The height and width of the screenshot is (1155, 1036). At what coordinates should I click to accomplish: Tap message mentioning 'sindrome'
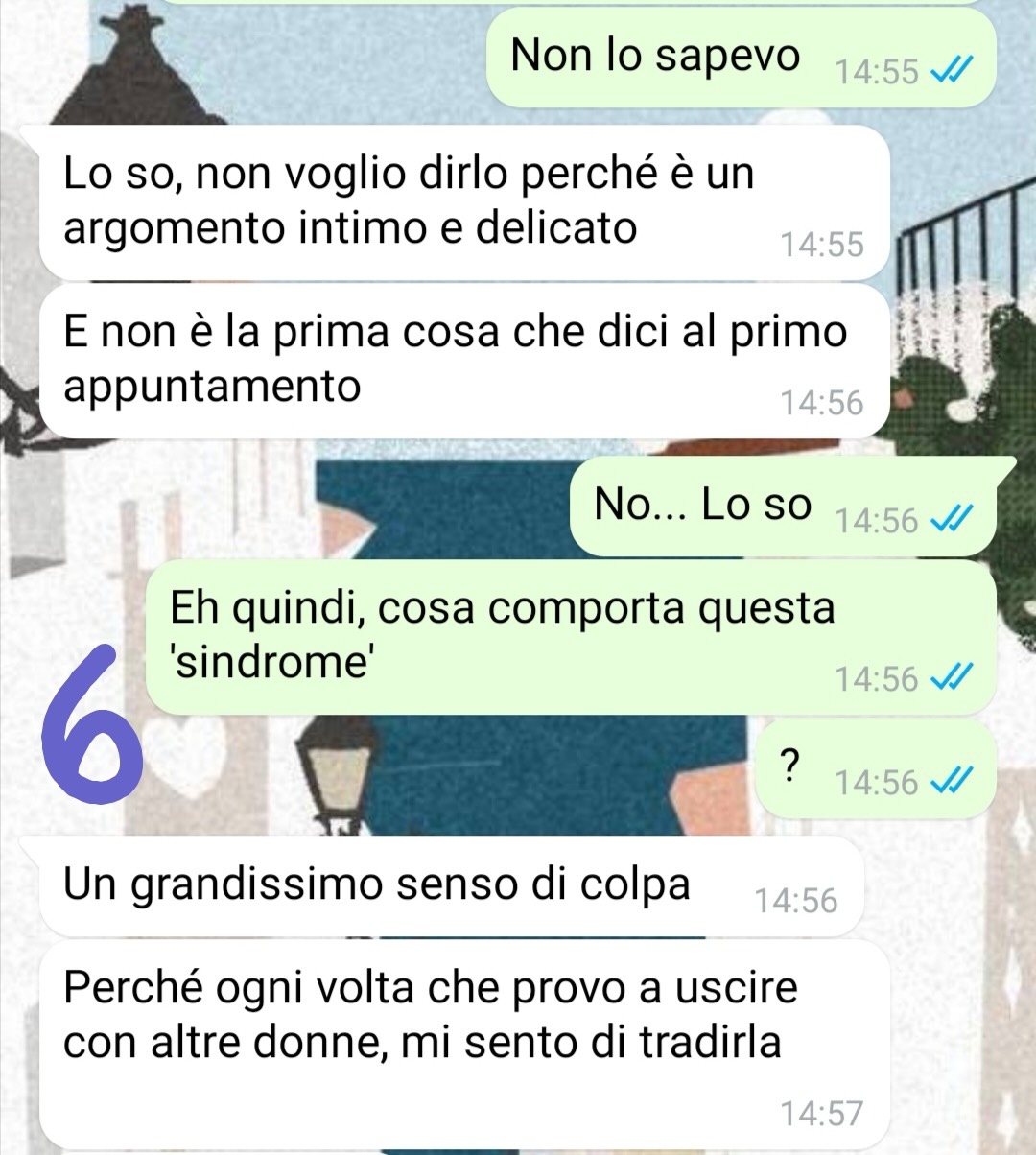click(x=571, y=637)
